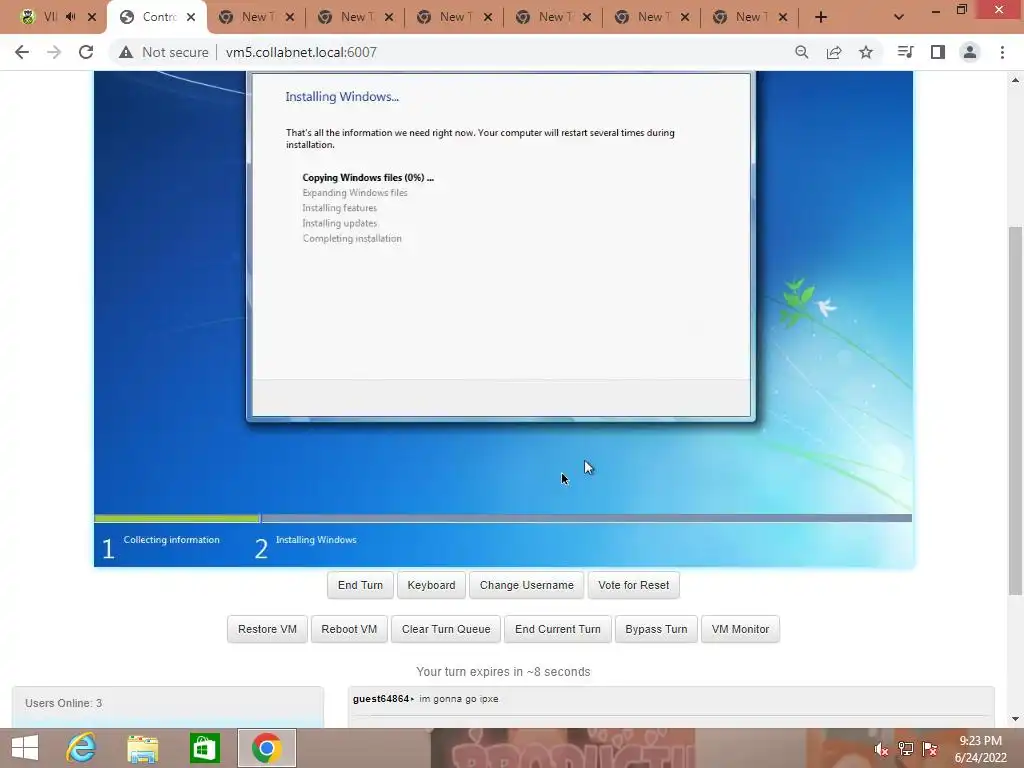
Task: Open VM Monitor
Action: point(741,629)
